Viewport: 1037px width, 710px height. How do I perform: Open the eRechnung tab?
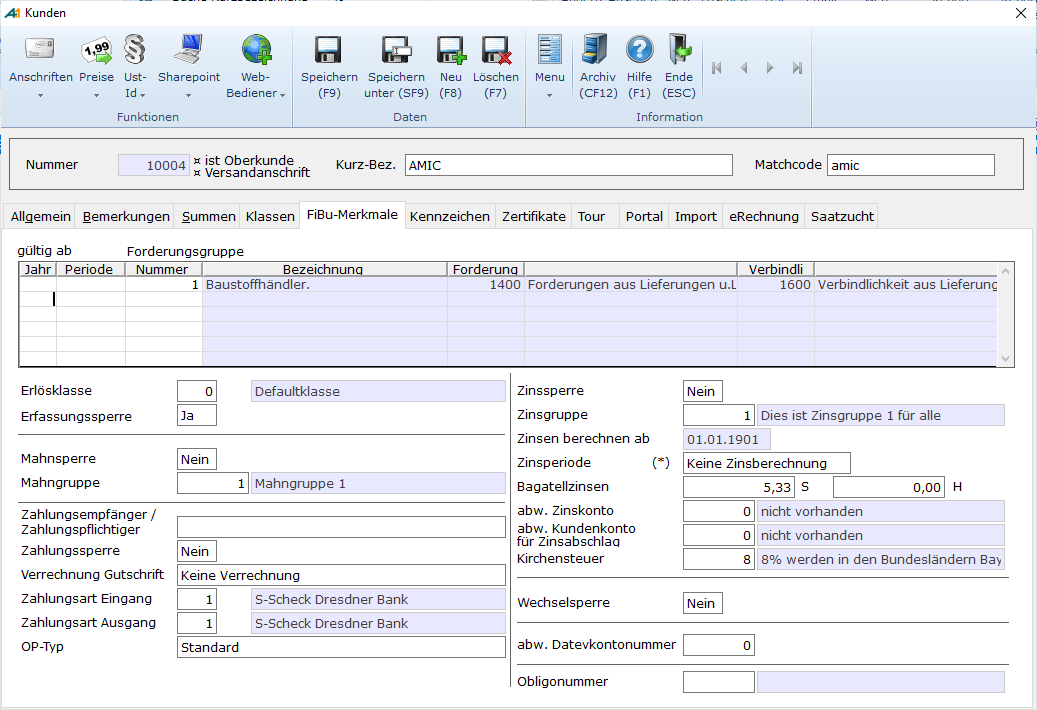pos(764,217)
